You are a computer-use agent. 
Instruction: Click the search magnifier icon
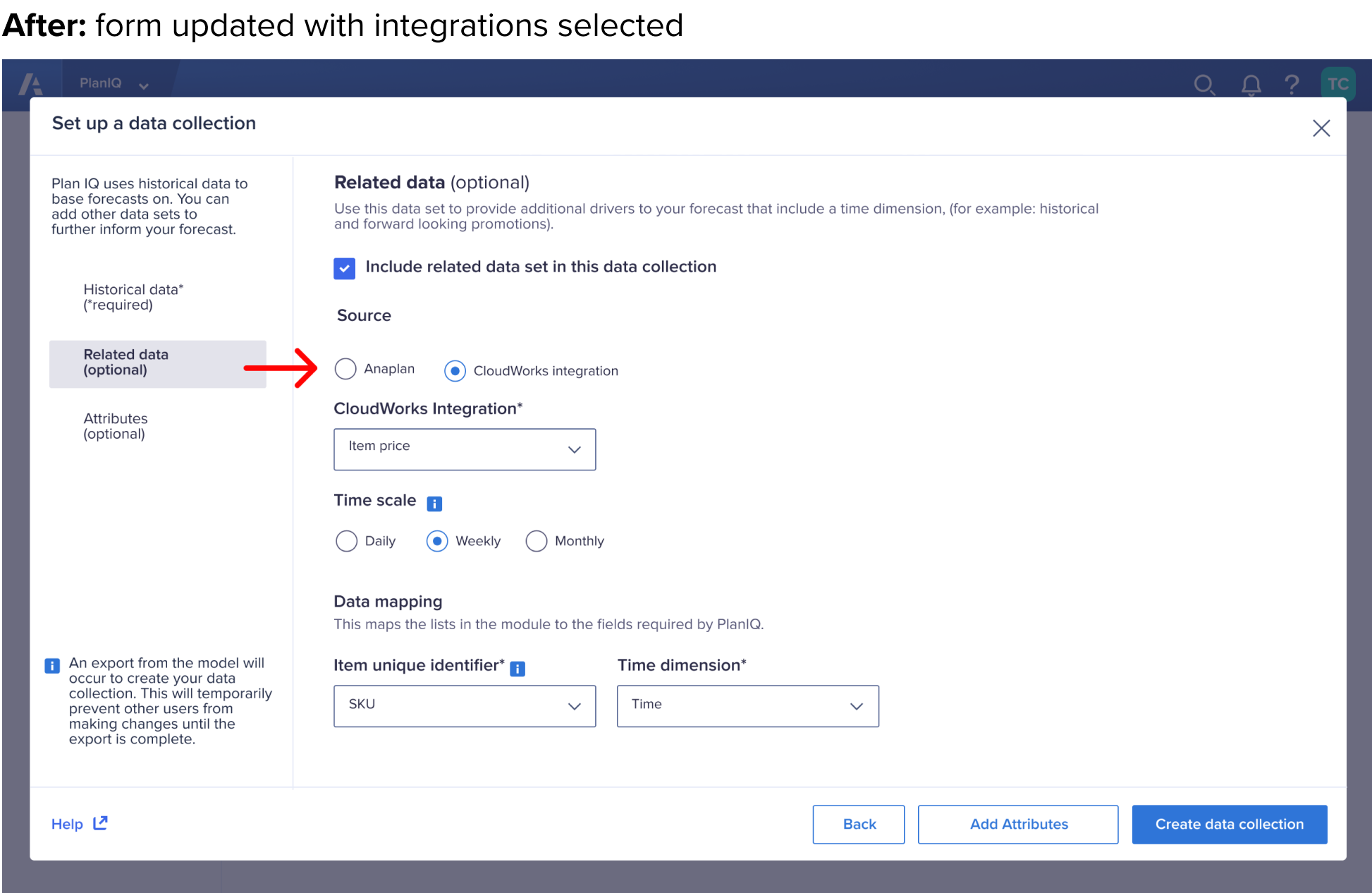[x=1203, y=85]
